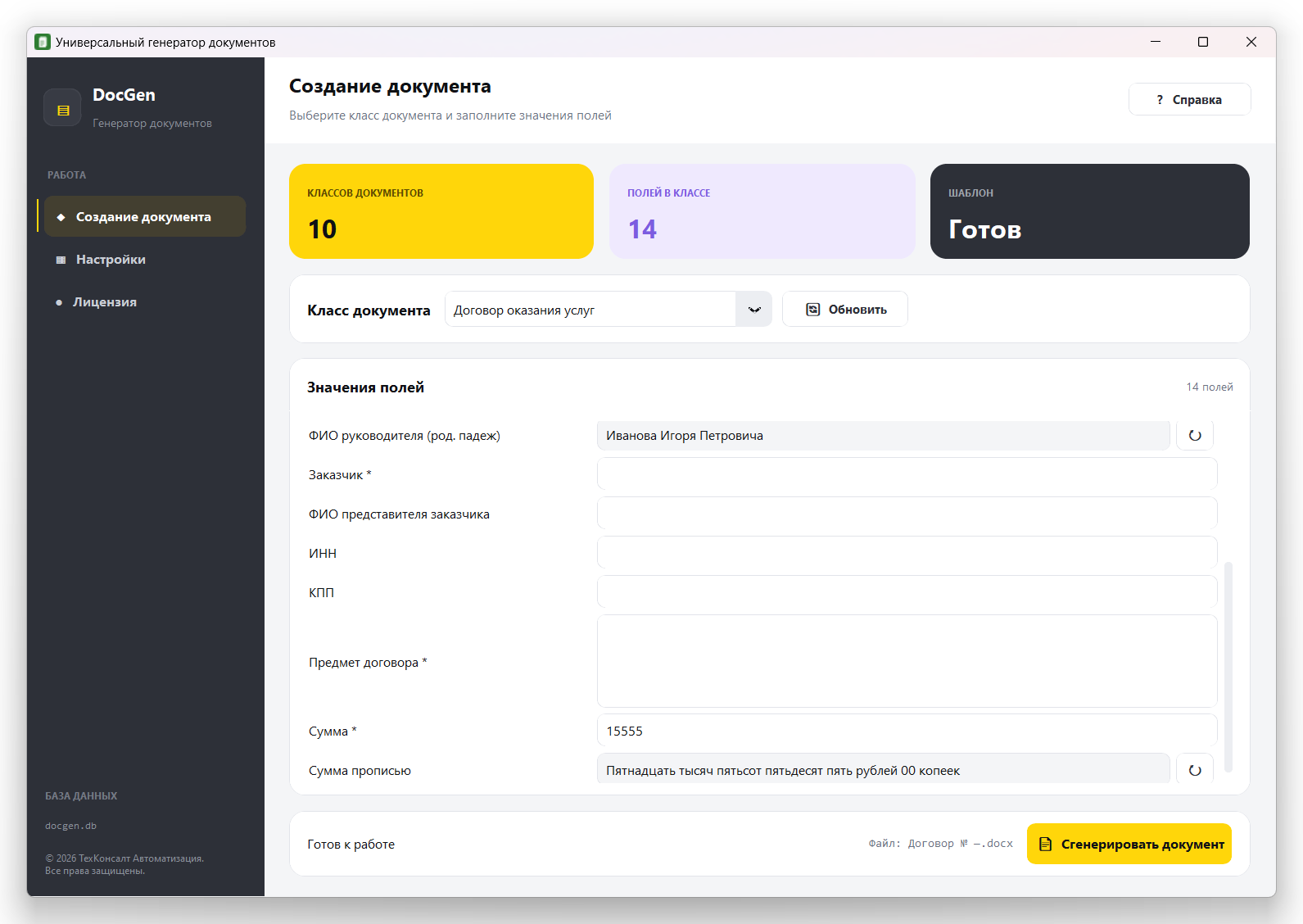Click the 'Файл: Договор № —.docx' text
This screenshot has height=924, width=1303.
(940, 844)
